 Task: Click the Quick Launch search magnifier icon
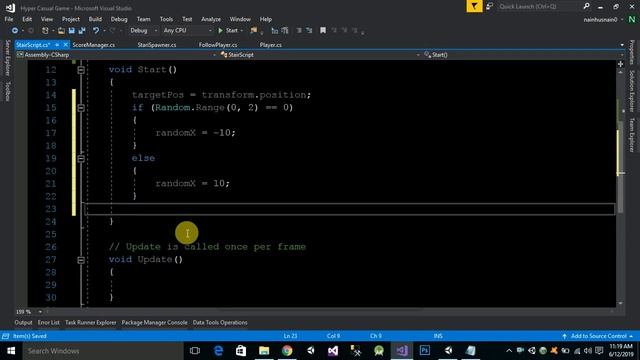point(587,7)
